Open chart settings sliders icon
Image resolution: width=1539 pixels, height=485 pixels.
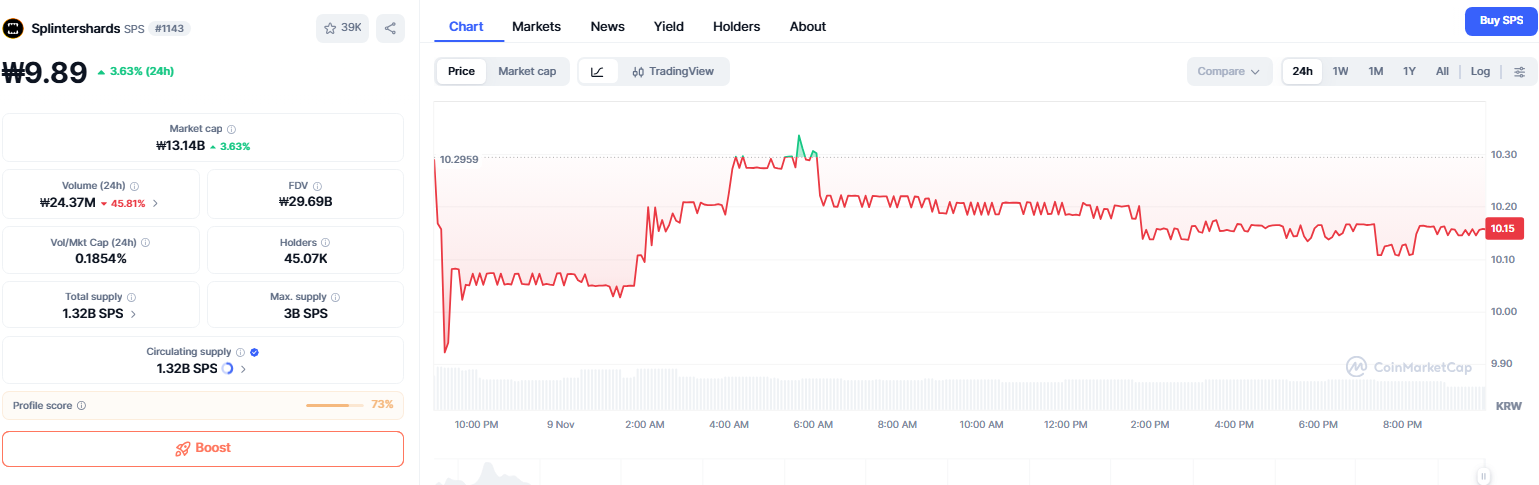coord(1519,71)
